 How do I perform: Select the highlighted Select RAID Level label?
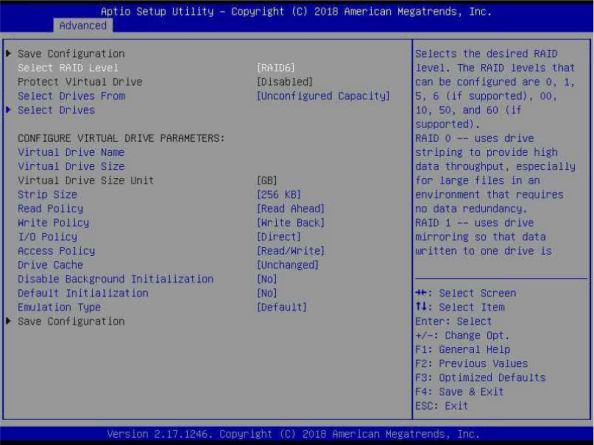(x=68, y=68)
